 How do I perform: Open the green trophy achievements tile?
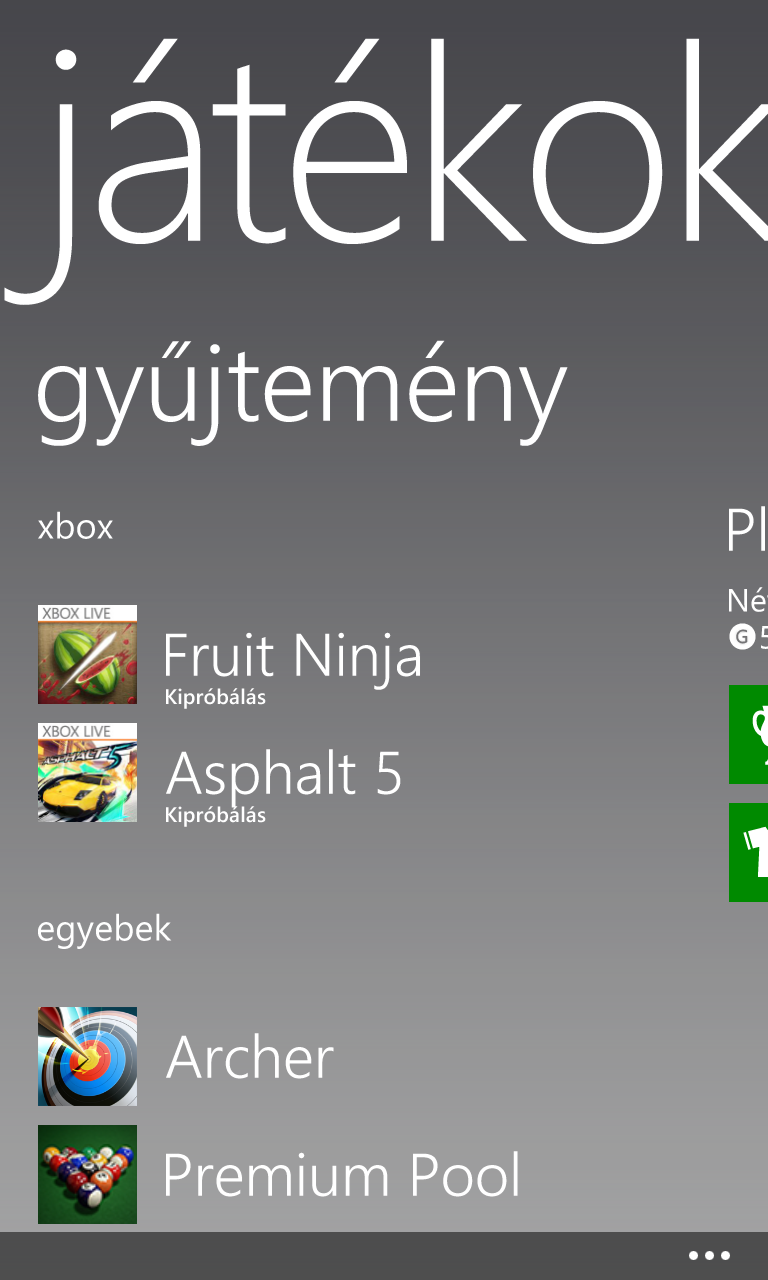tap(748, 734)
